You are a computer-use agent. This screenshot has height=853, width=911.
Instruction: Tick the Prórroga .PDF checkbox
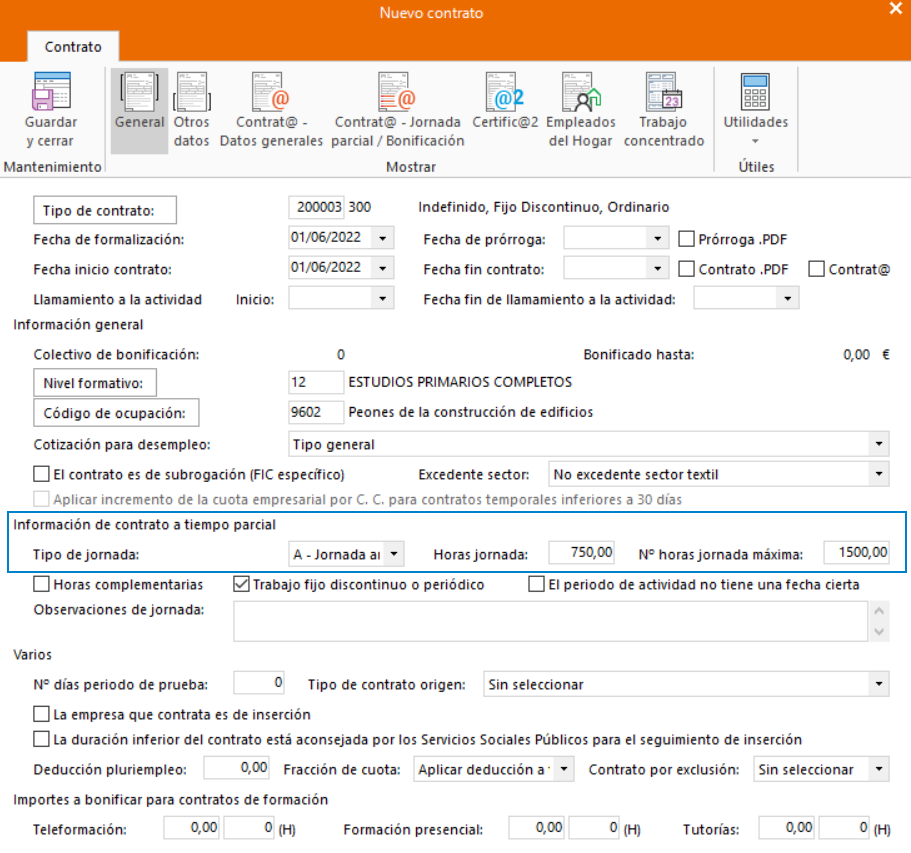pyautogui.click(x=686, y=239)
